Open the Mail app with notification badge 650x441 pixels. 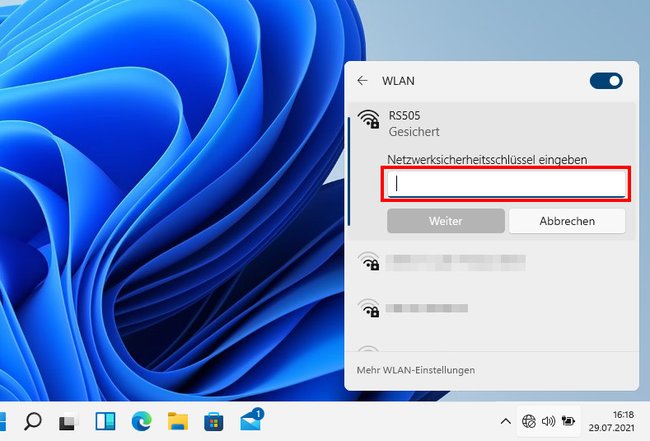click(252, 420)
